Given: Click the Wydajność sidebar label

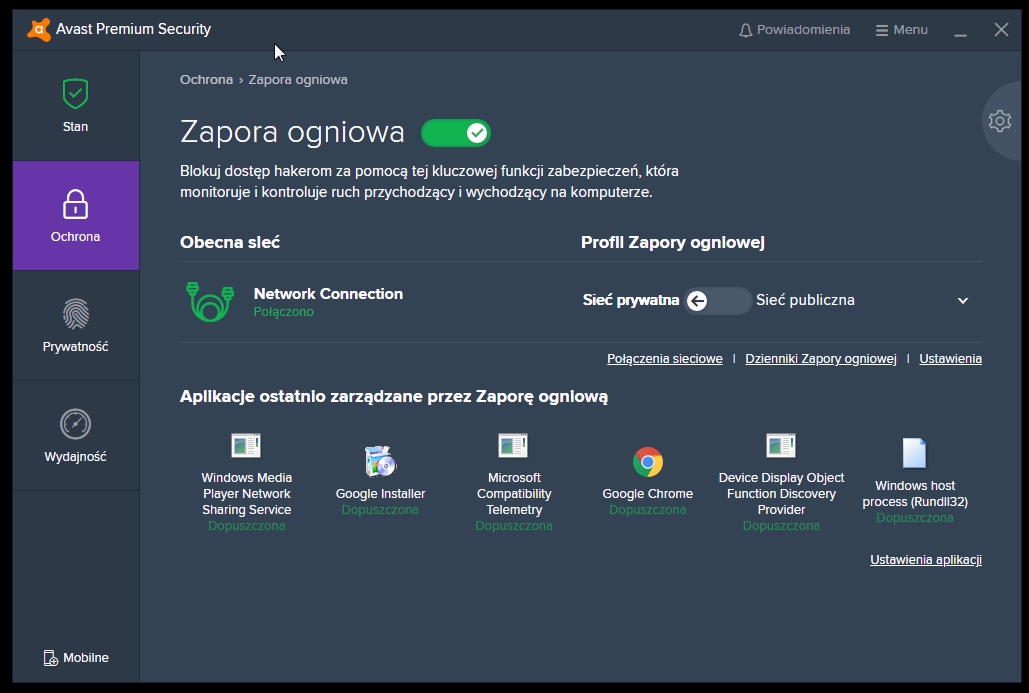Looking at the screenshot, I should click(x=75, y=457).
